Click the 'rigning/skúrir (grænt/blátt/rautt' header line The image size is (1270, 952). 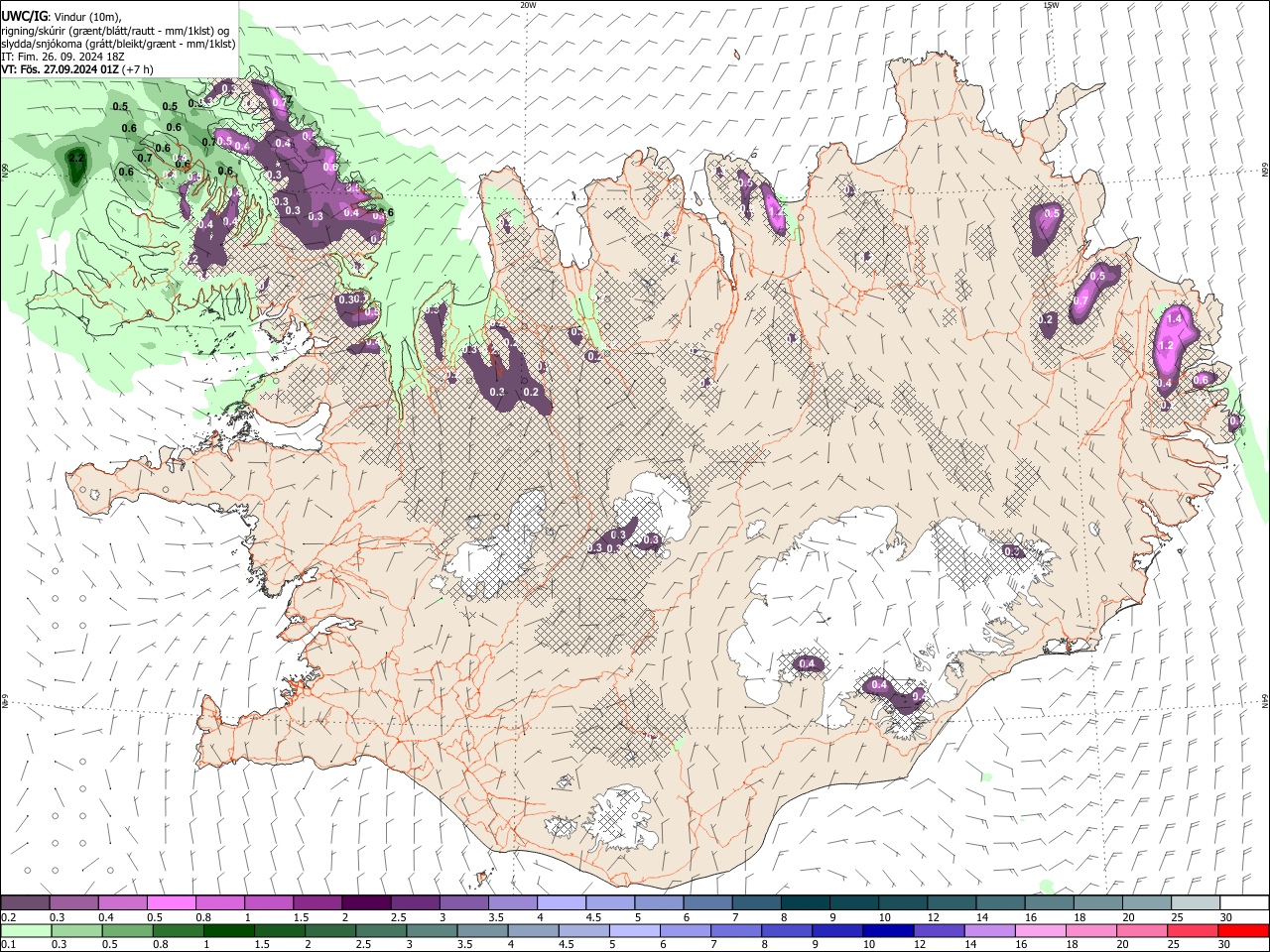pos(115,30)
